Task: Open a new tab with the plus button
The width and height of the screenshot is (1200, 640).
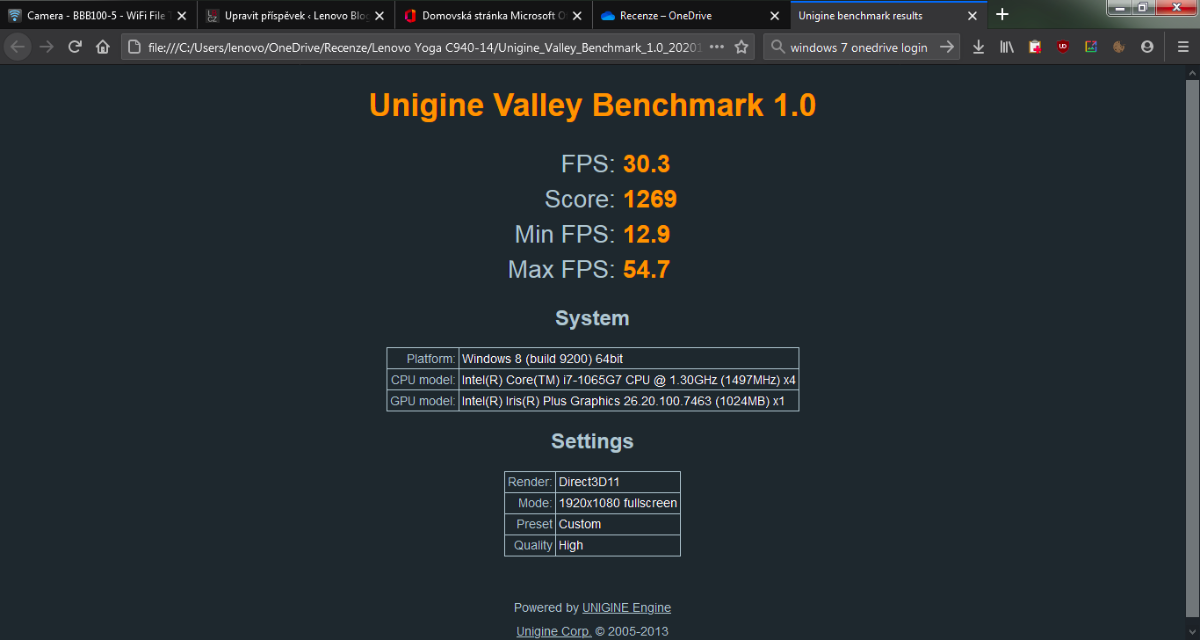Action: pos(1002,15)
